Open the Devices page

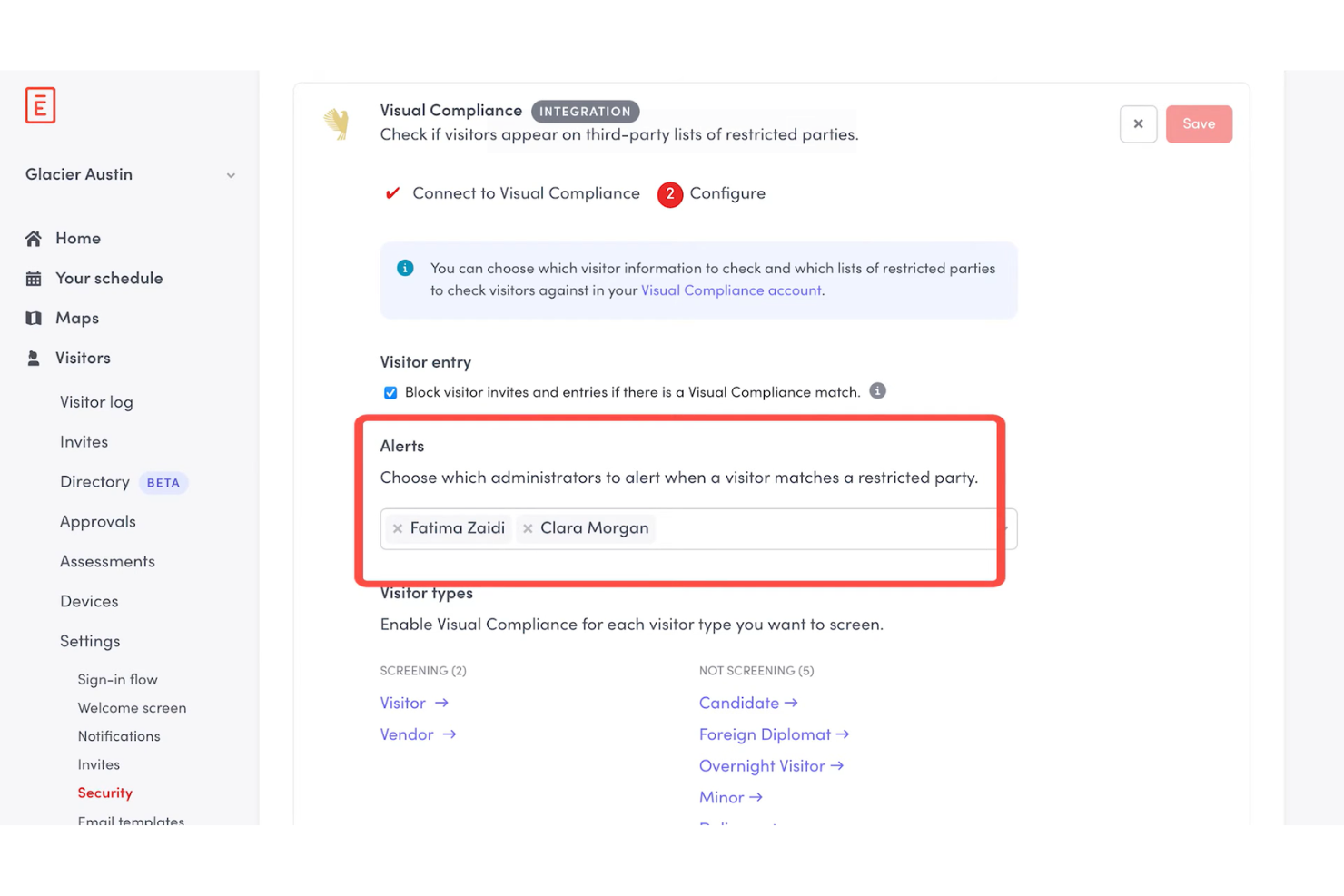(89, 602)
